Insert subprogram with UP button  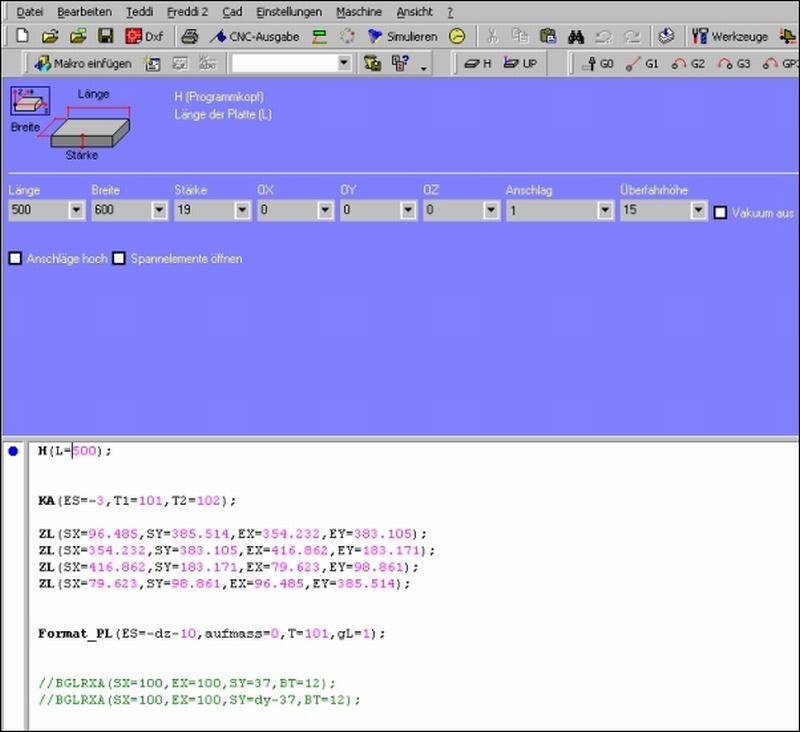(x=520, y=64)
